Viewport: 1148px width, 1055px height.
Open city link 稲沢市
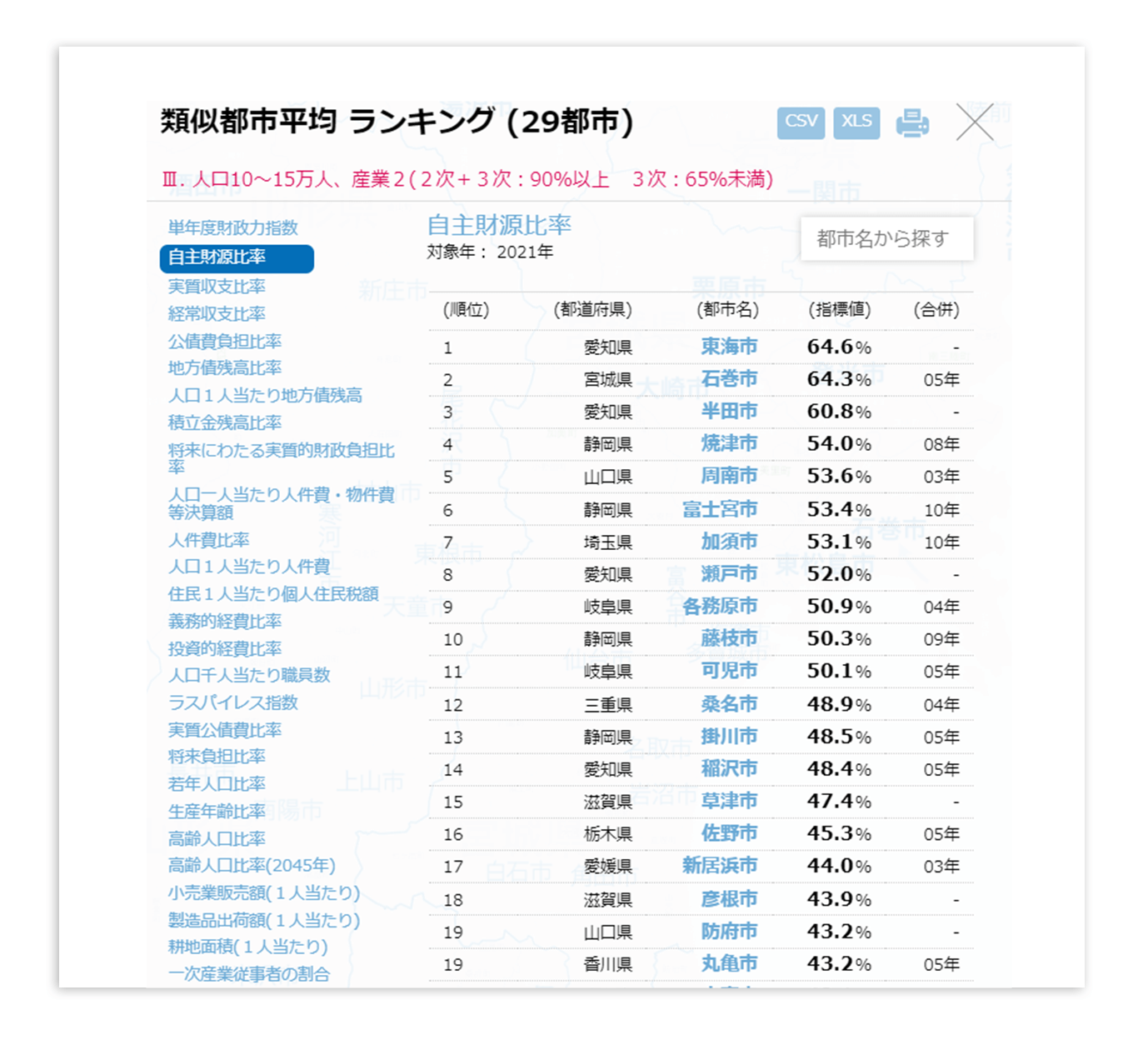729,769
